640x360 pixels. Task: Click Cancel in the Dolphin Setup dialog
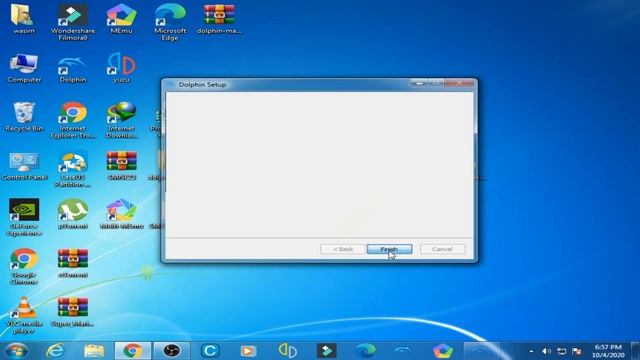(x=442, y=249)
